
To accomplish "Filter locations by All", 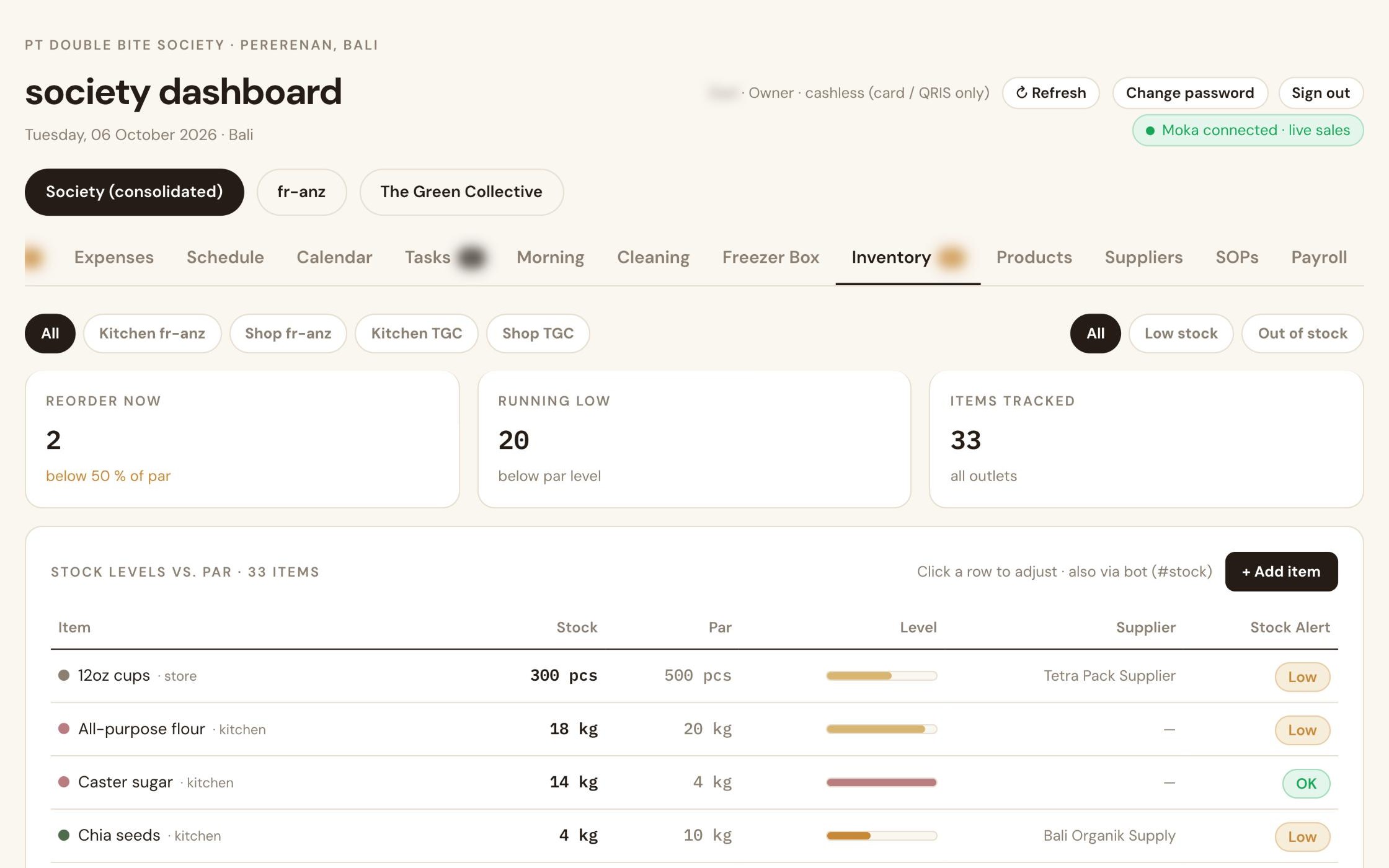I will point(50,334).
